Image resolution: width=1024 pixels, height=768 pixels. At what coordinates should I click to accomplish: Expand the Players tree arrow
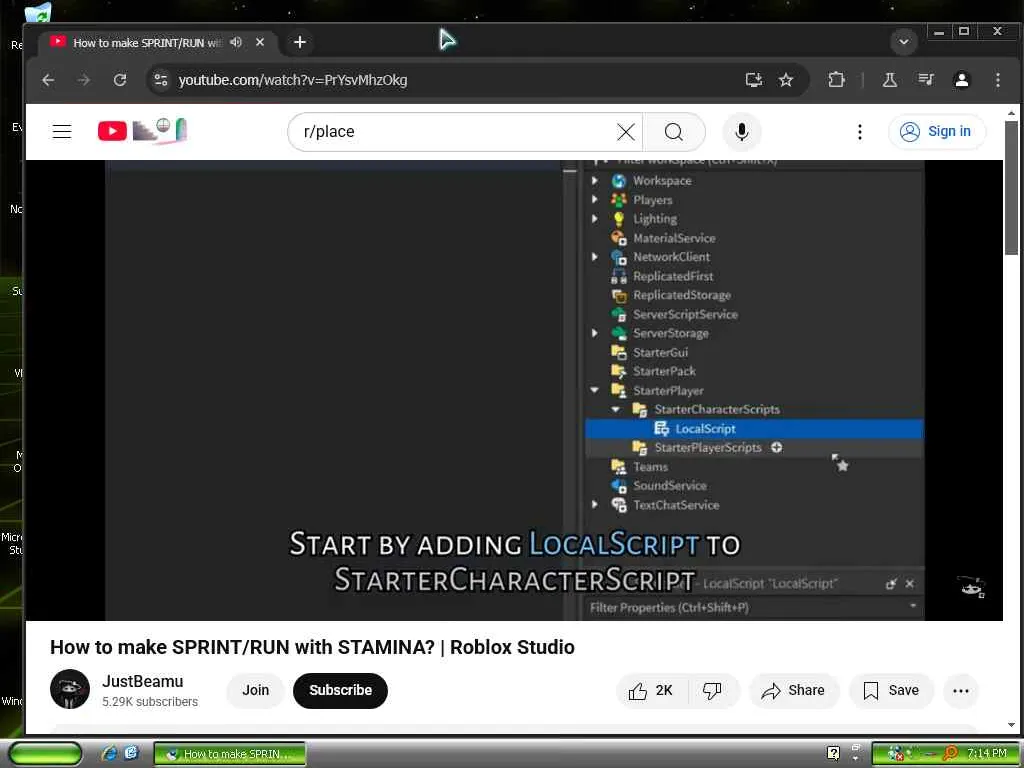[x=595, y=200]
